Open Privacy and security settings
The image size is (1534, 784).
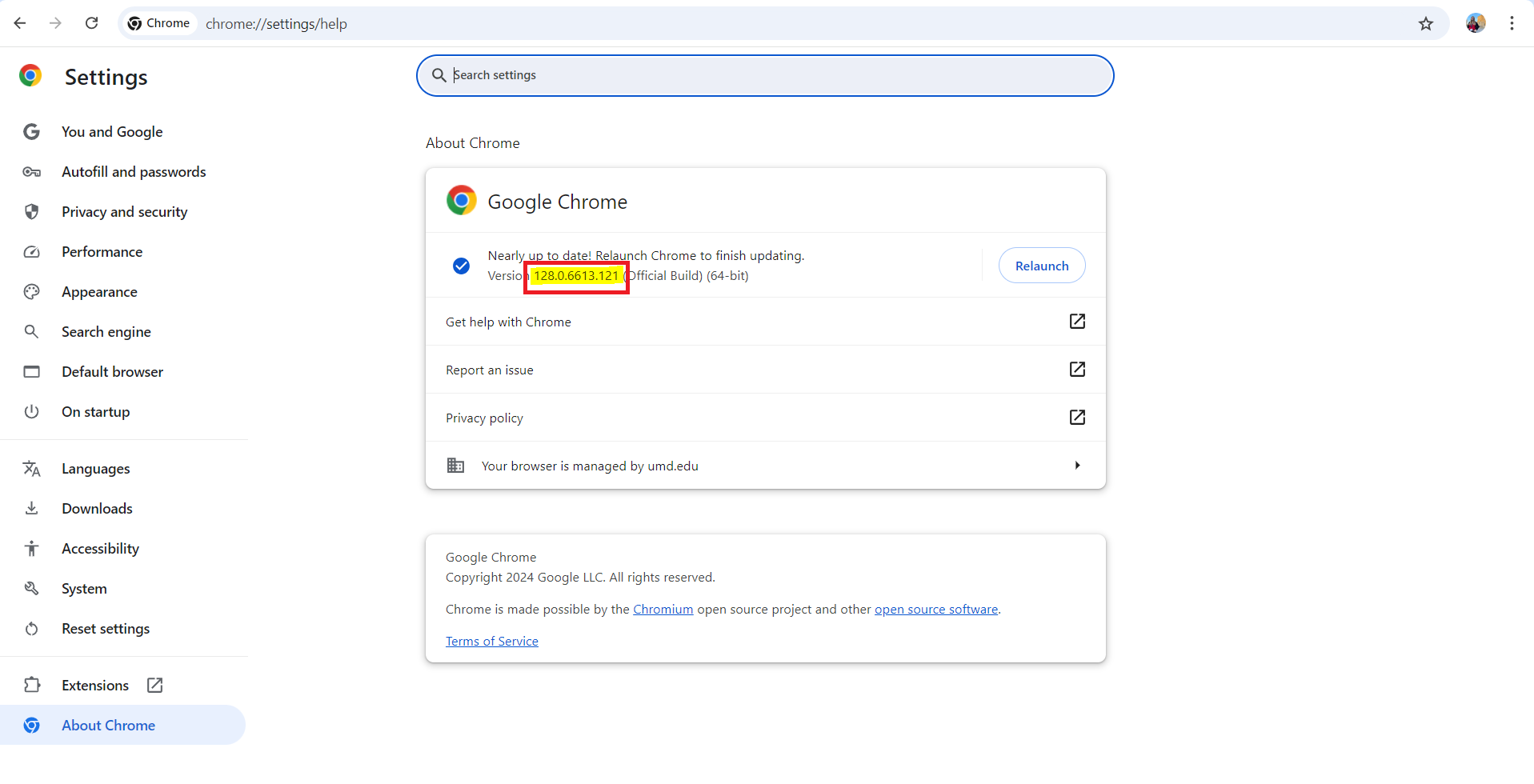coord(124,212)
